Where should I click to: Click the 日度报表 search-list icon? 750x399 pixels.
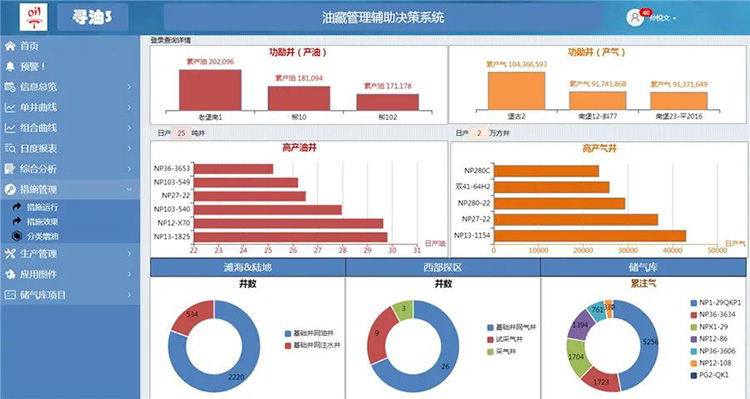[x=10, y=148]
